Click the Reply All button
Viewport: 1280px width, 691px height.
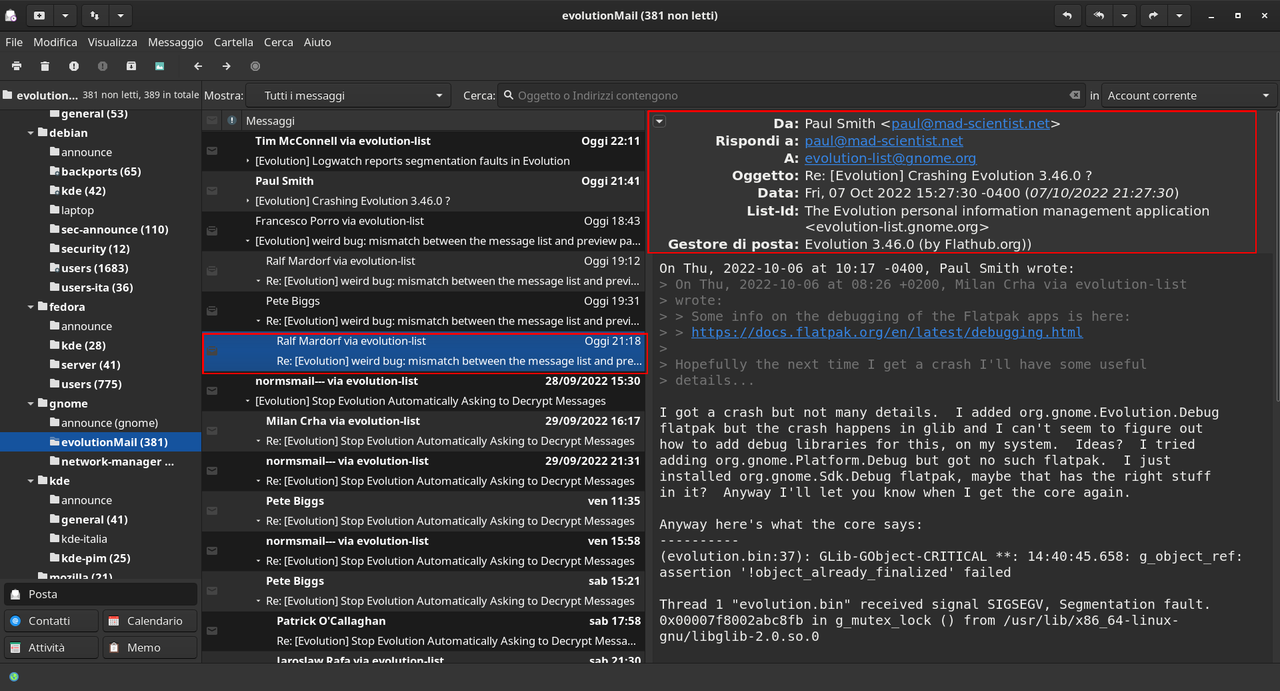tap(1099, 15)
